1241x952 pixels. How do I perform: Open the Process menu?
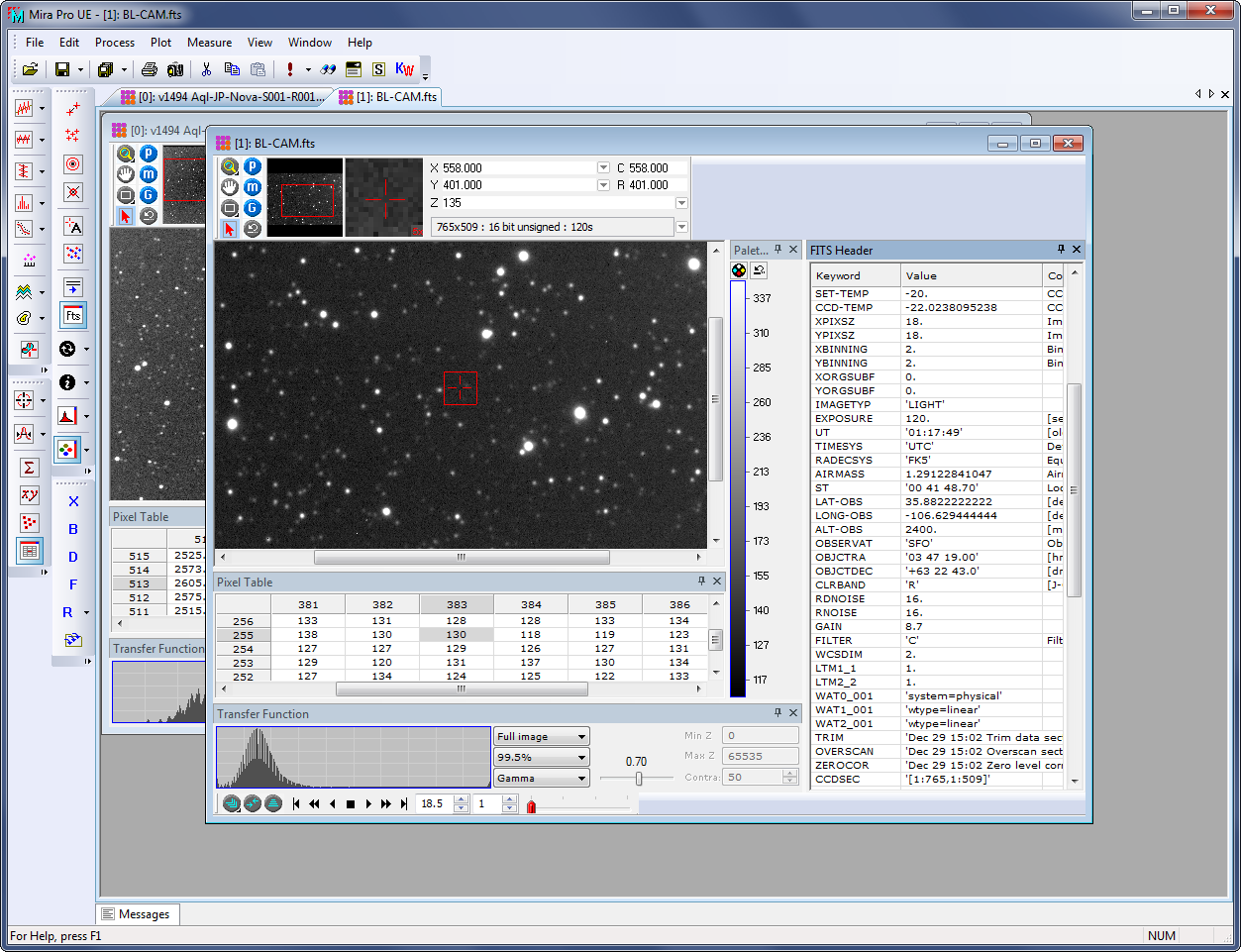coord(115,43)
